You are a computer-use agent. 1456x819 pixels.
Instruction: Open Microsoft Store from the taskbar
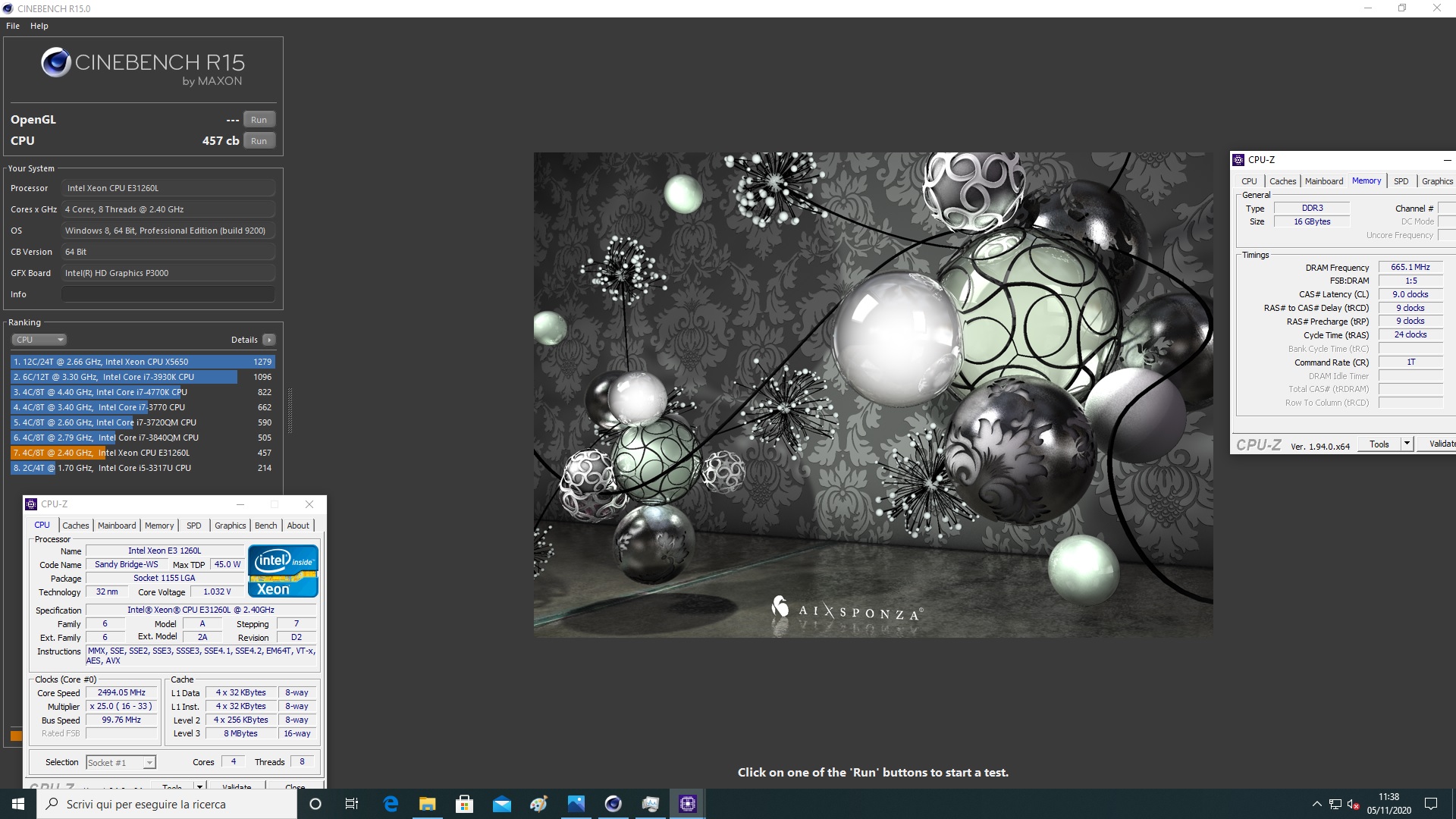(465, 804)
